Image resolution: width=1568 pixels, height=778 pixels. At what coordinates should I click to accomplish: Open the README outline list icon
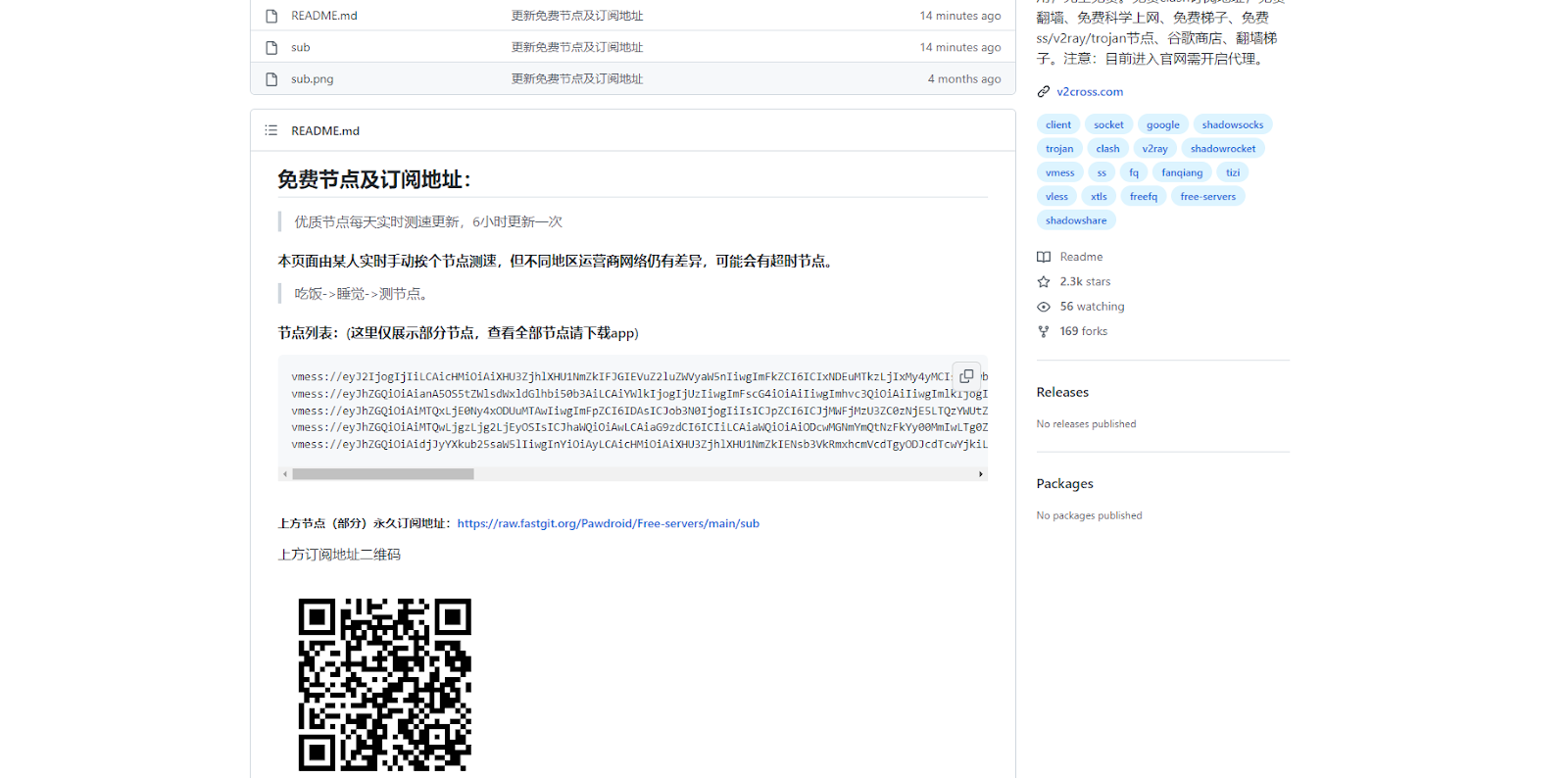click(x=271, y=130)
